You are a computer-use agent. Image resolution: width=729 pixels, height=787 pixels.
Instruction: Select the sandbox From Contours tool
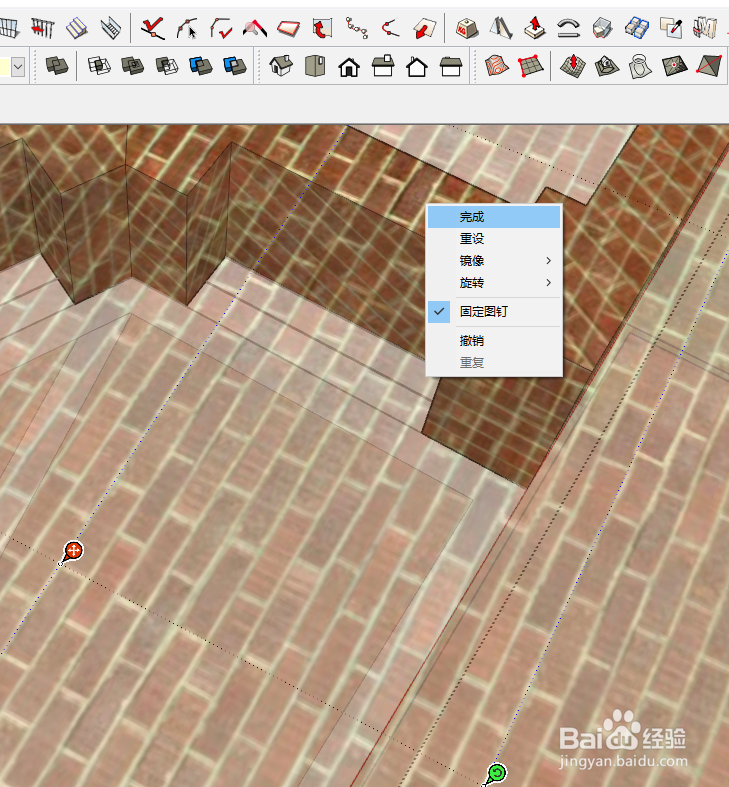click(x=497, y=66)
